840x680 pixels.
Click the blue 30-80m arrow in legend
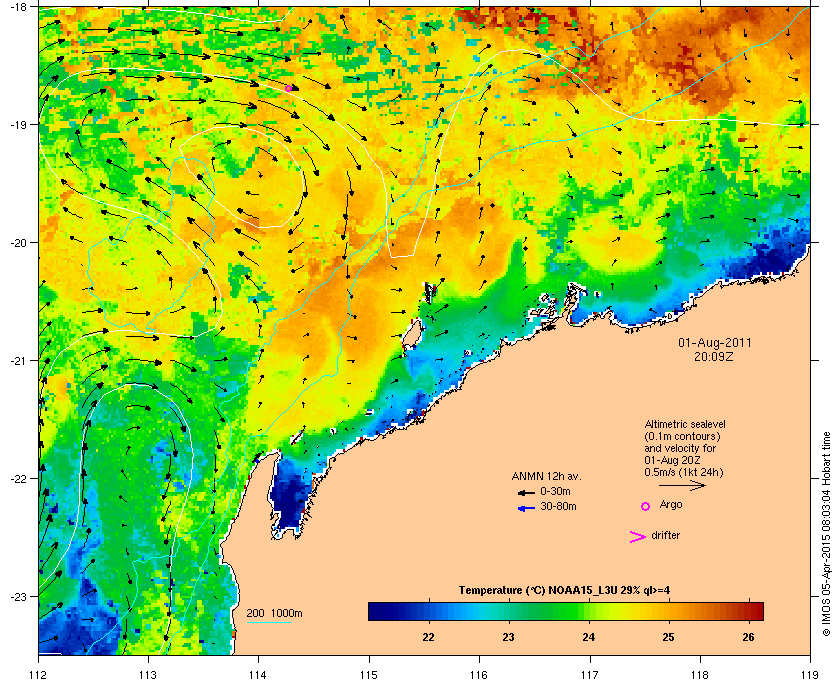coord(526,508)
